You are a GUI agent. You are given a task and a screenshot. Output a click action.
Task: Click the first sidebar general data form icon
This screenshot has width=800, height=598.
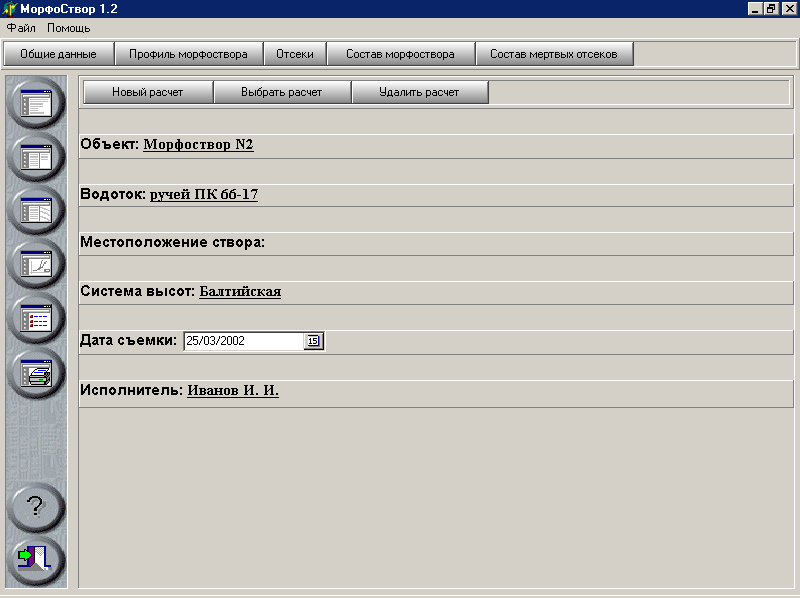(x=36, y=103)
